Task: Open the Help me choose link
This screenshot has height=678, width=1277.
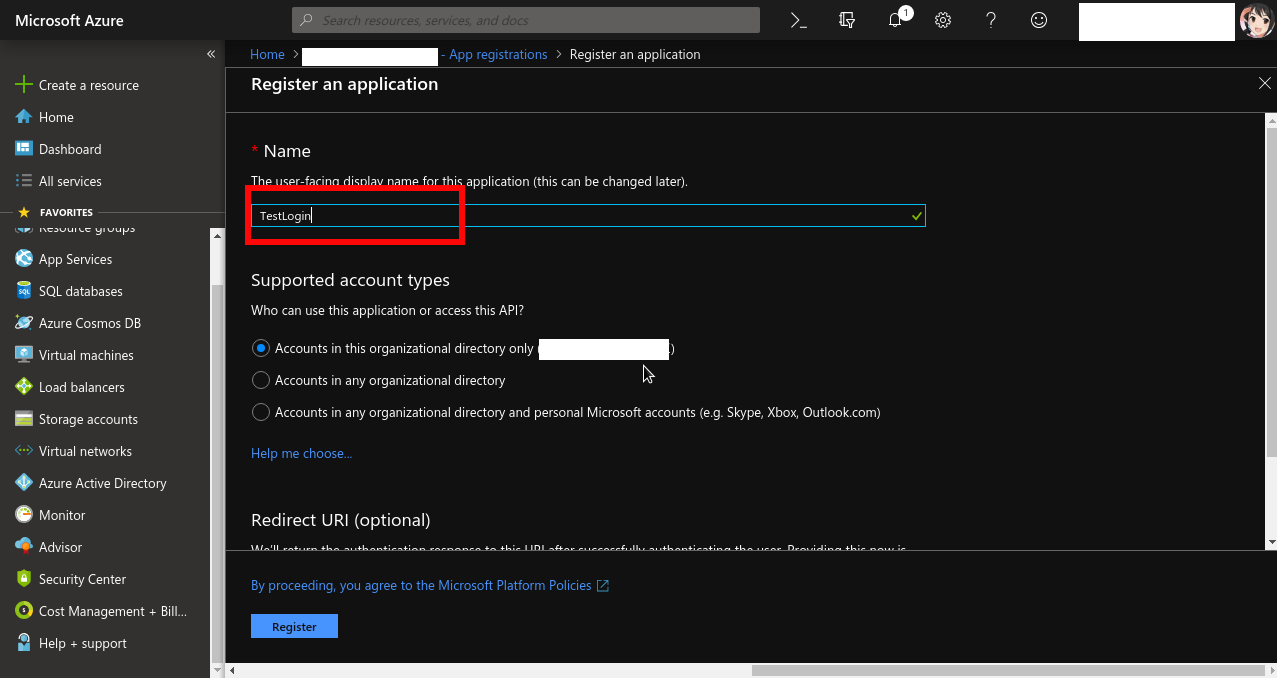Action: coord(301,453)
